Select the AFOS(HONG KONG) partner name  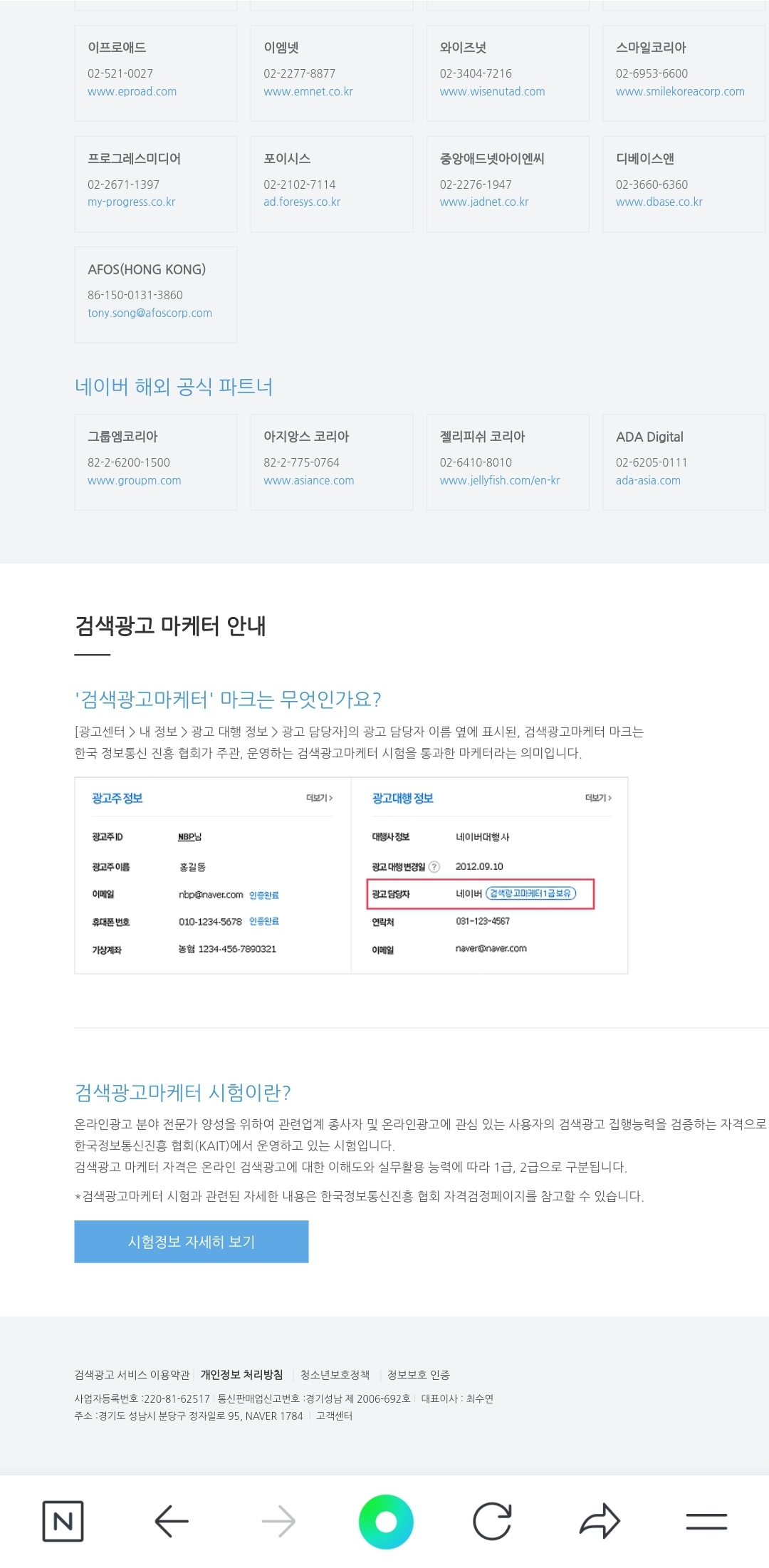(147, 270)
